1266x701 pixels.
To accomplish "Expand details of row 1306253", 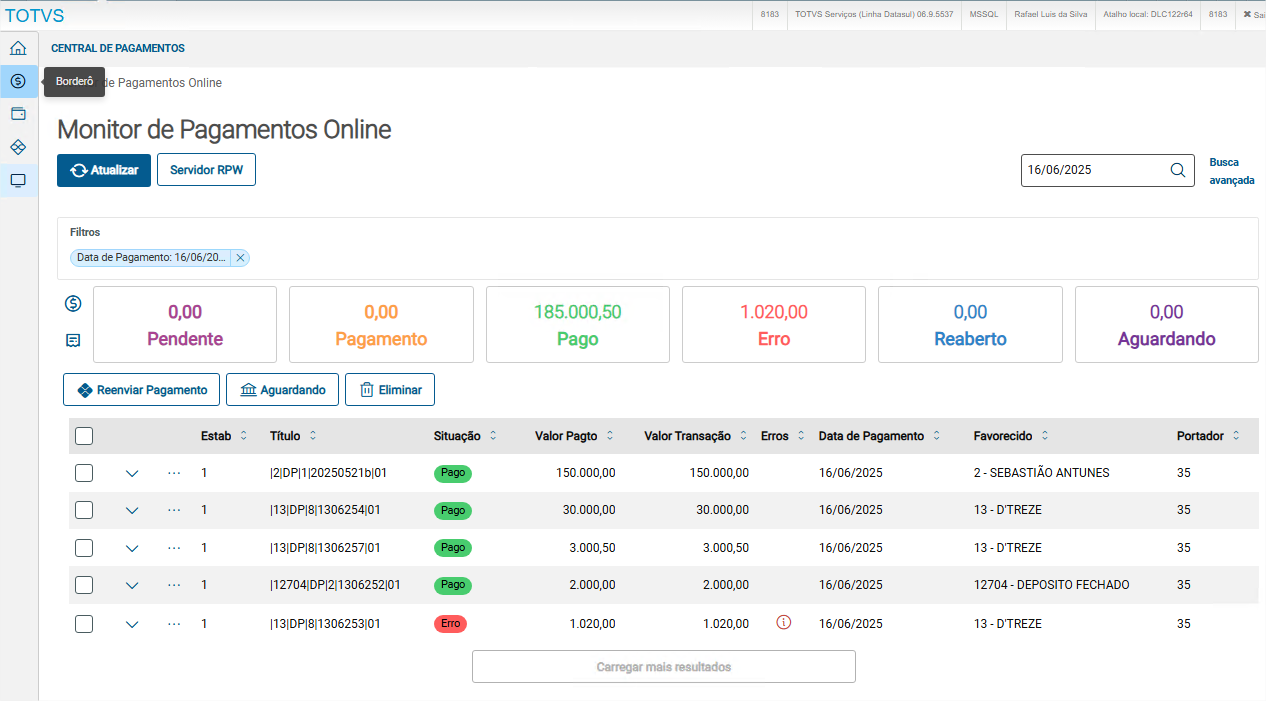I will [x=132, y=624].
